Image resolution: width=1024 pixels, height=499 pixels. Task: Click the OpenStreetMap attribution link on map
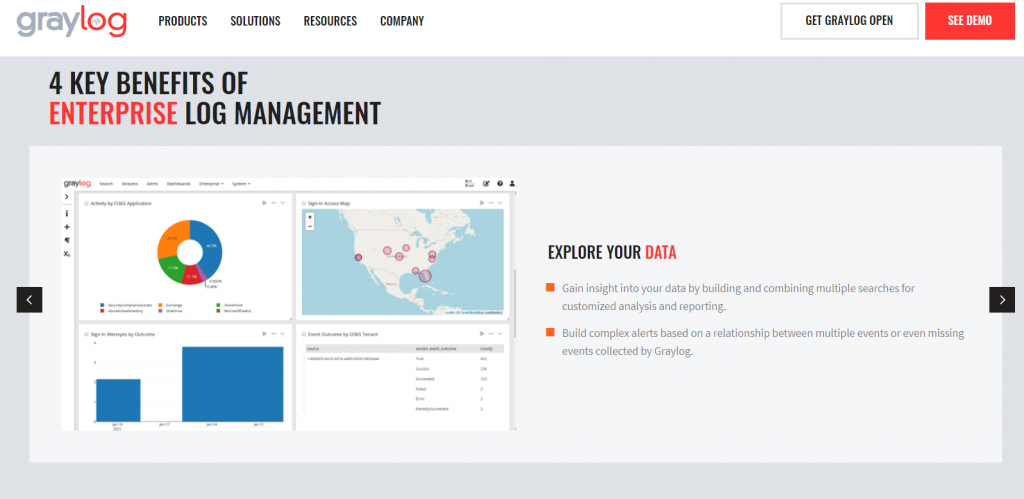(x=472, y=312)
